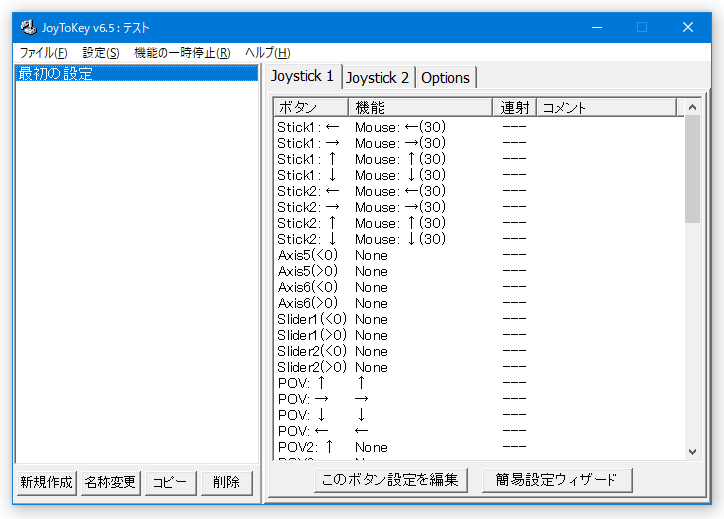Select the 最初の設定 profile
This screenshot has width=724, height=519.
(137, 73)
